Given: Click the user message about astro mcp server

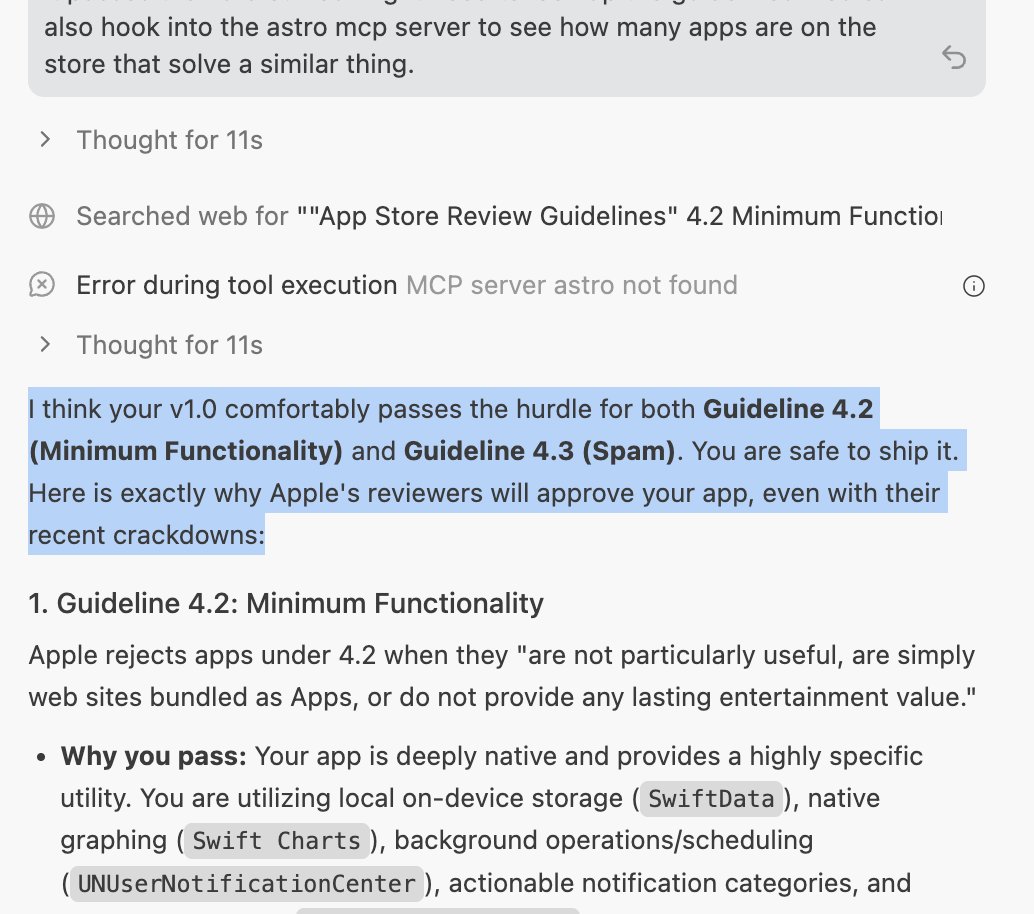Looking at the screenshot, I should click(506, 46).
